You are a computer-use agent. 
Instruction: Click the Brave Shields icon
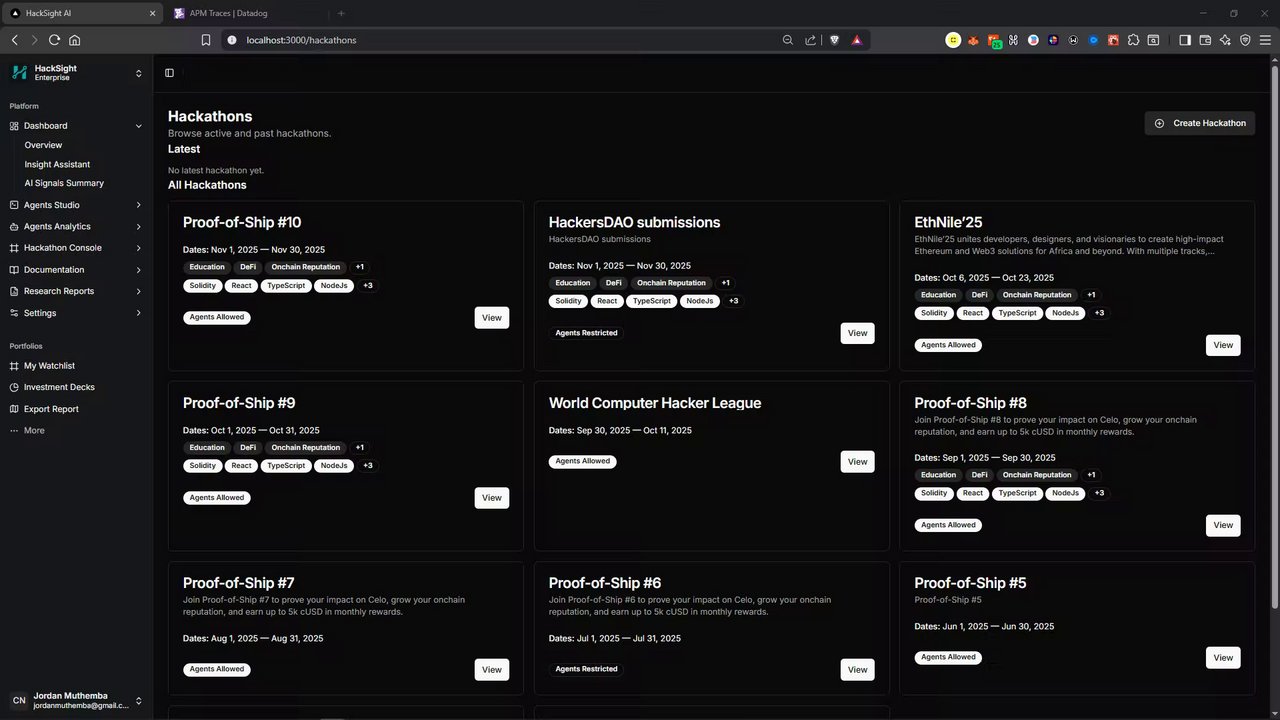tap(835, 40)
